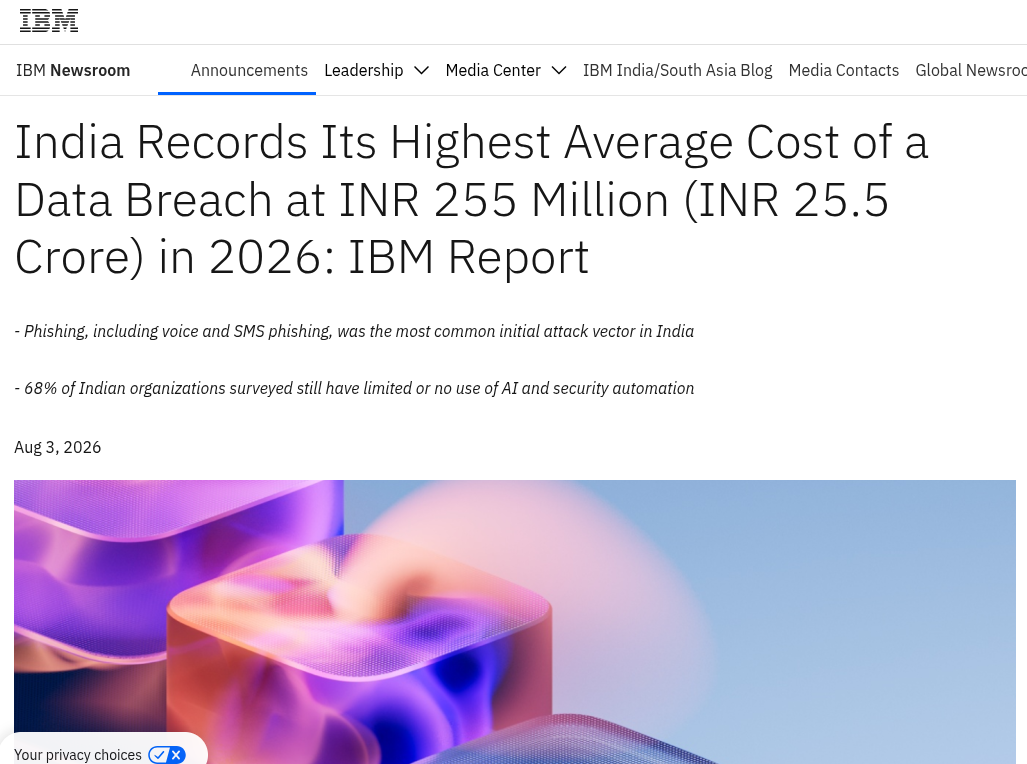
Task: Toggle the privacy choices check-and-X icon
Action: pos(167,755)
